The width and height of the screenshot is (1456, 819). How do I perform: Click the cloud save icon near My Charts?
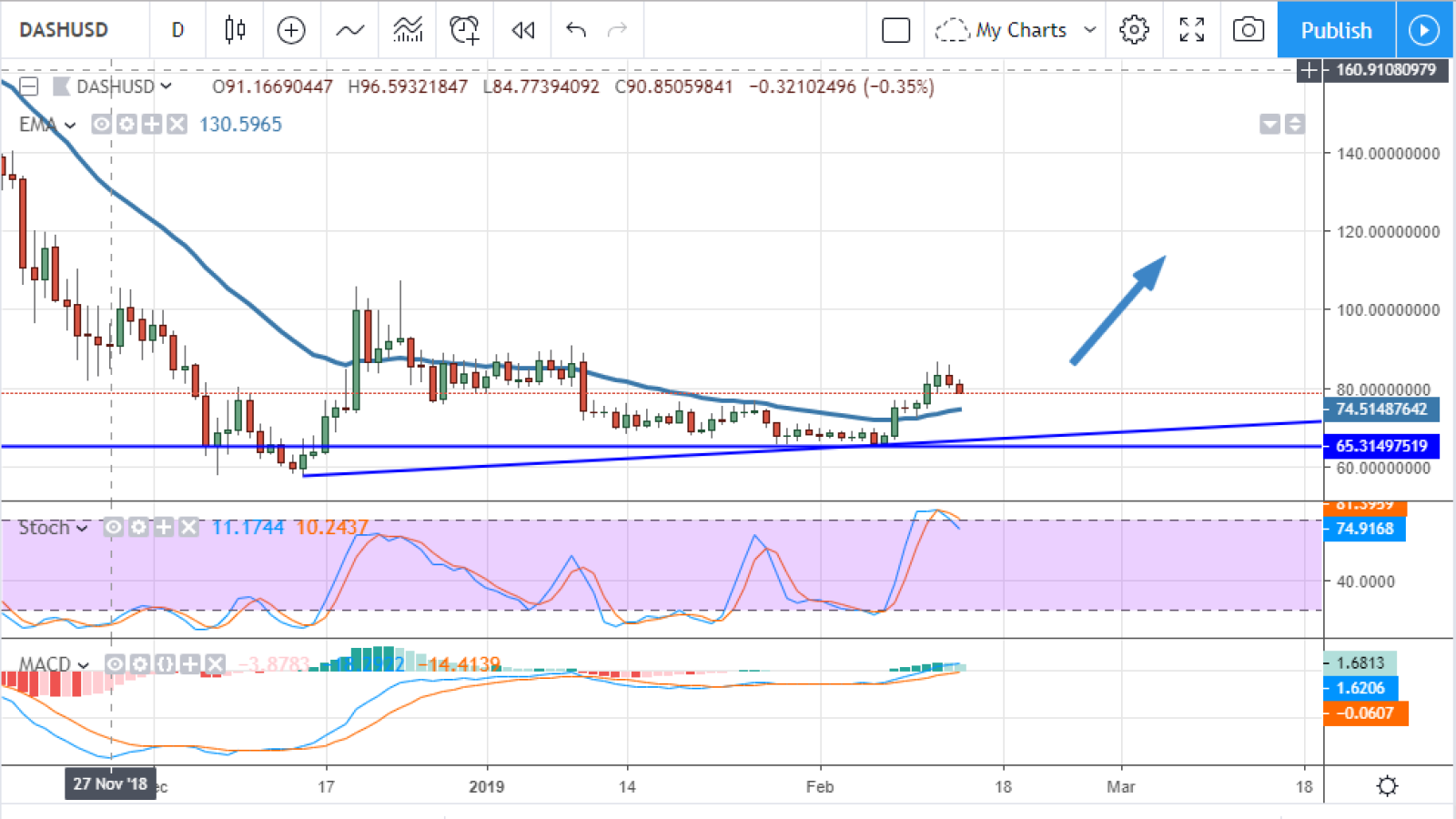[x=952, y=30]
